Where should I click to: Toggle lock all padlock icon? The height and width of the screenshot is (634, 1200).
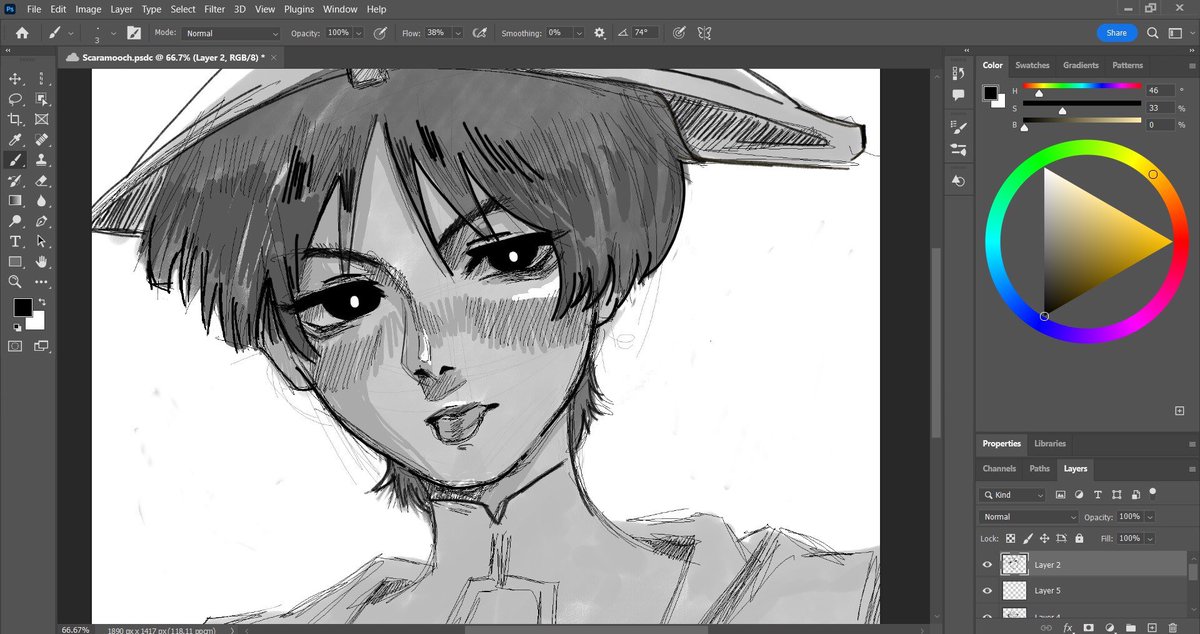tap(1077, 538)
